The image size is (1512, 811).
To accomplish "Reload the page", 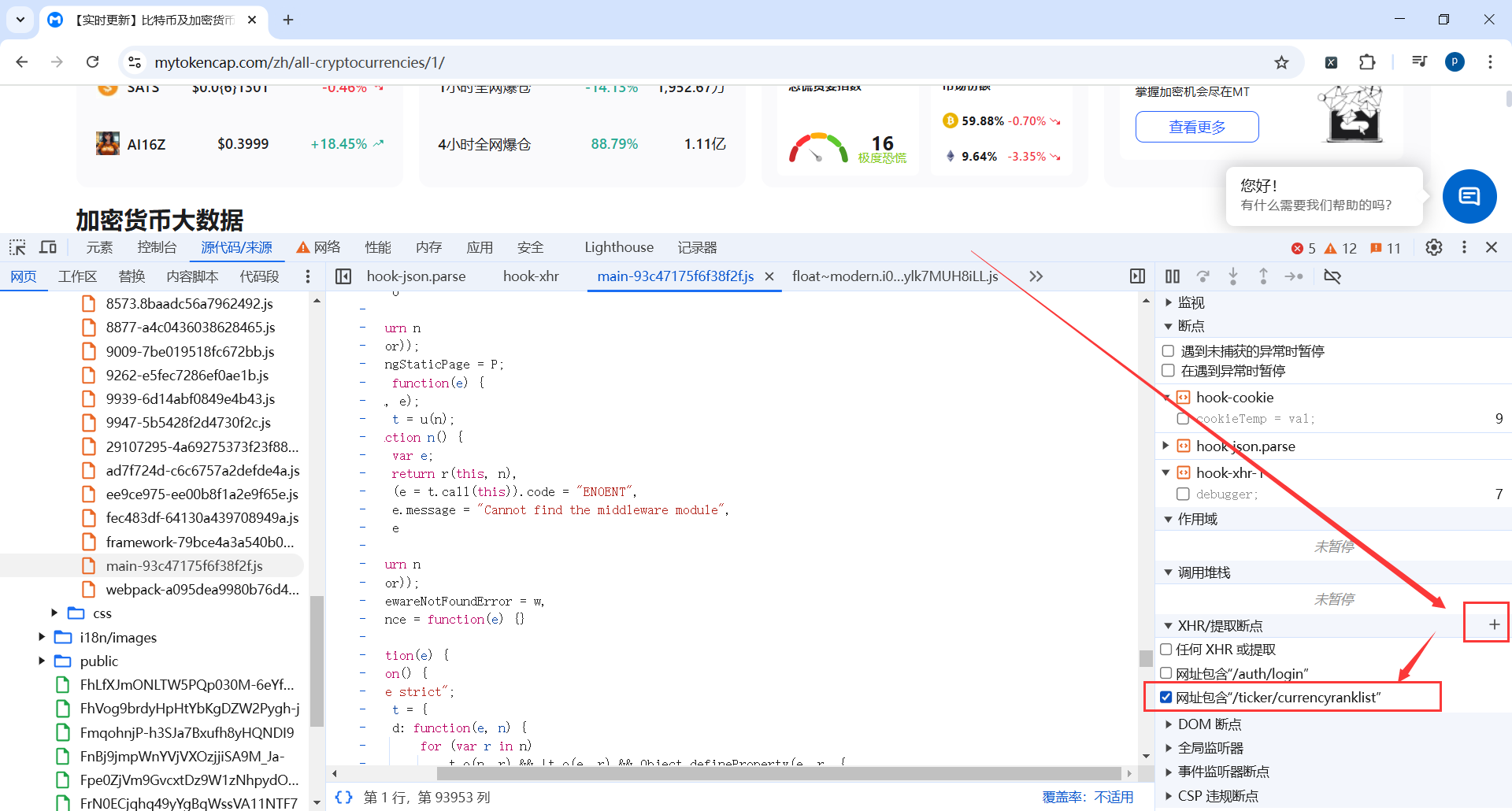I will click(92, 62).
